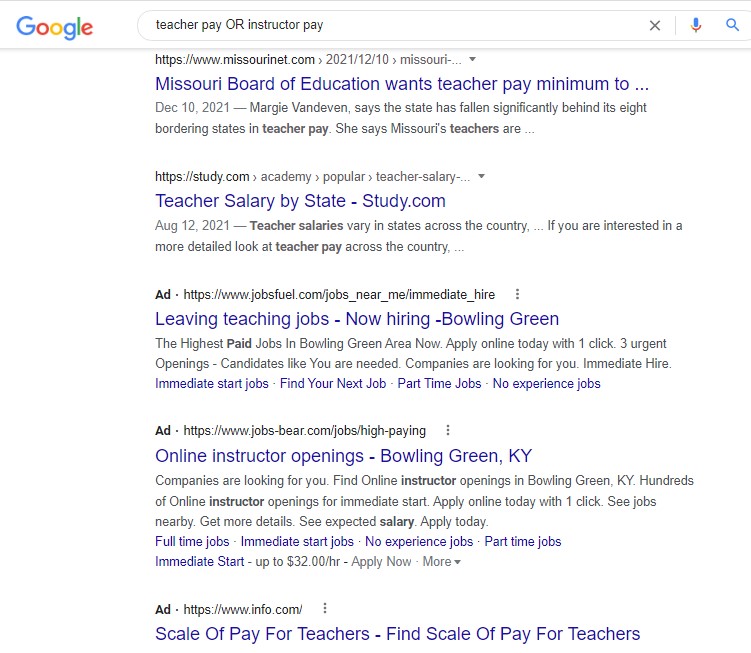Open Scale Of Pay For Teachers ad
751x653 pixels.
click(x=397, y=634)
